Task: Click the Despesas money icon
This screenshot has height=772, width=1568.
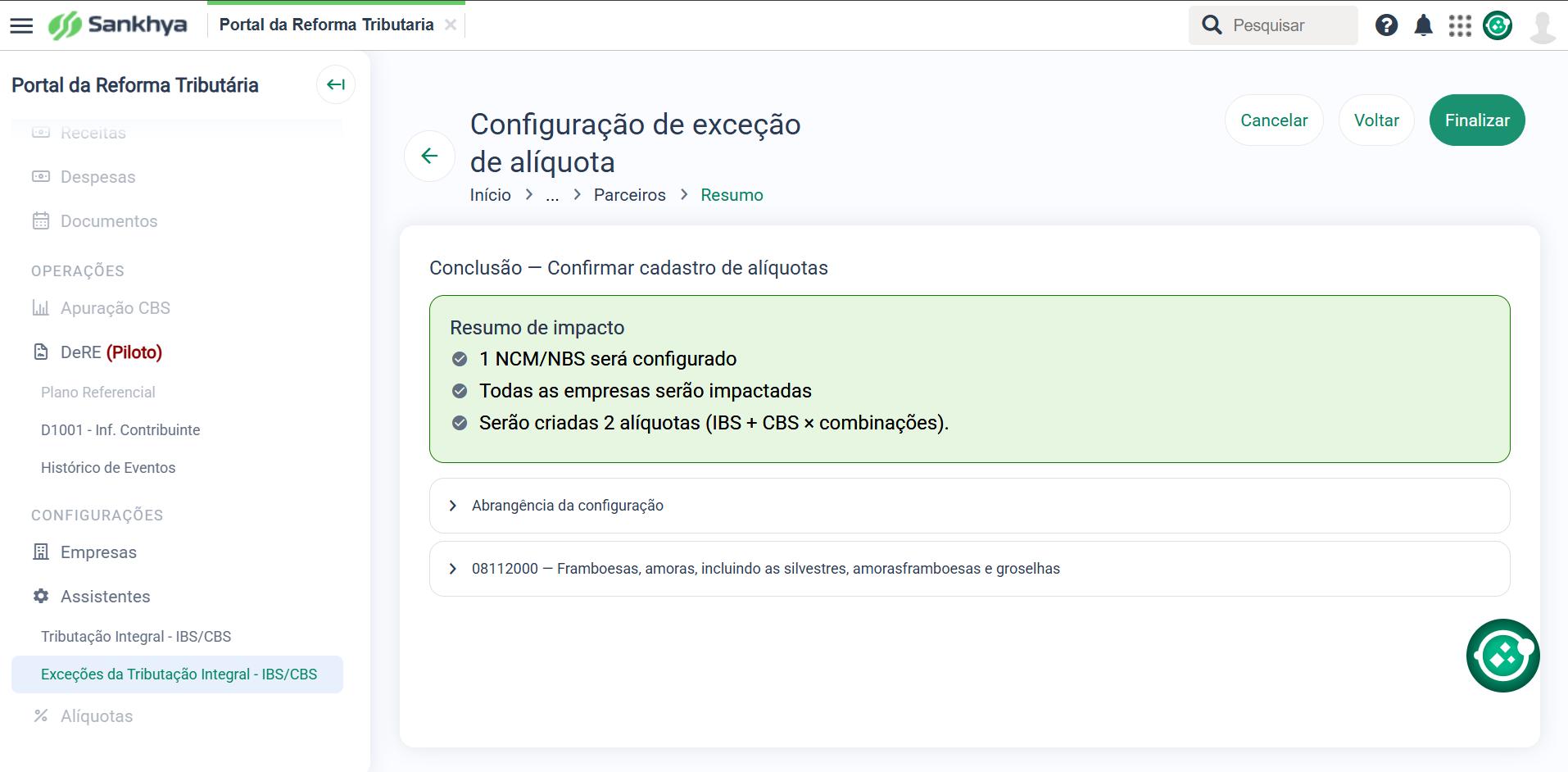Action: 41,176
